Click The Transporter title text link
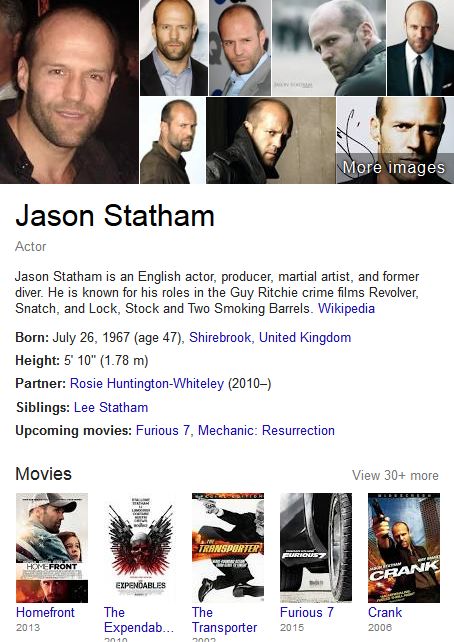Screen dimensions: 454x642 tap(224, 619)
